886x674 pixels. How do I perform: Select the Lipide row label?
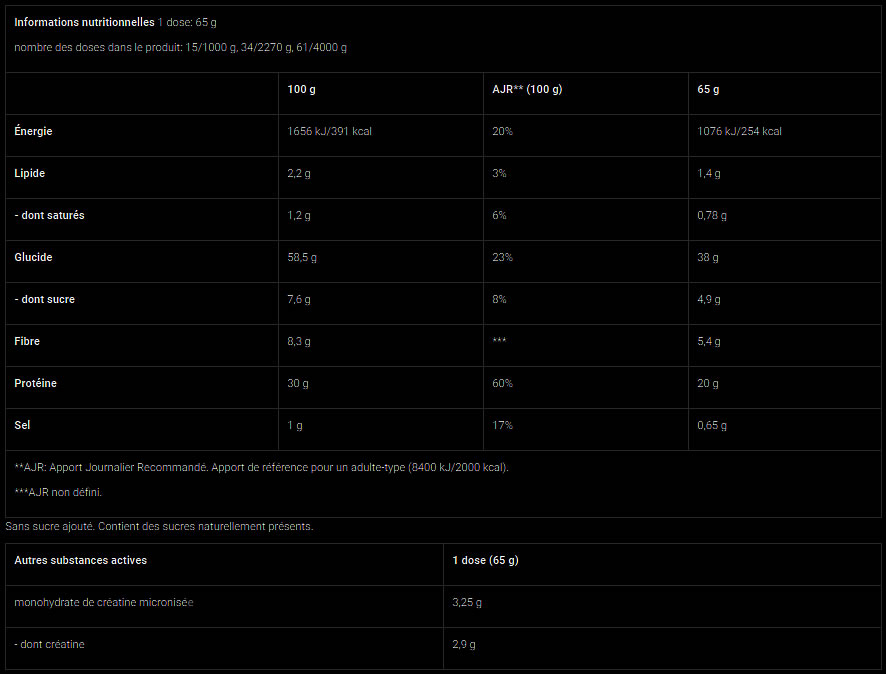30,173
